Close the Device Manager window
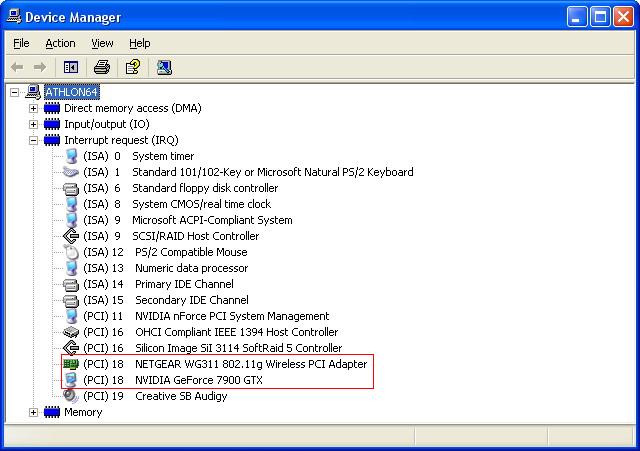Screen dimensions: 640x451 pos(623,17)
